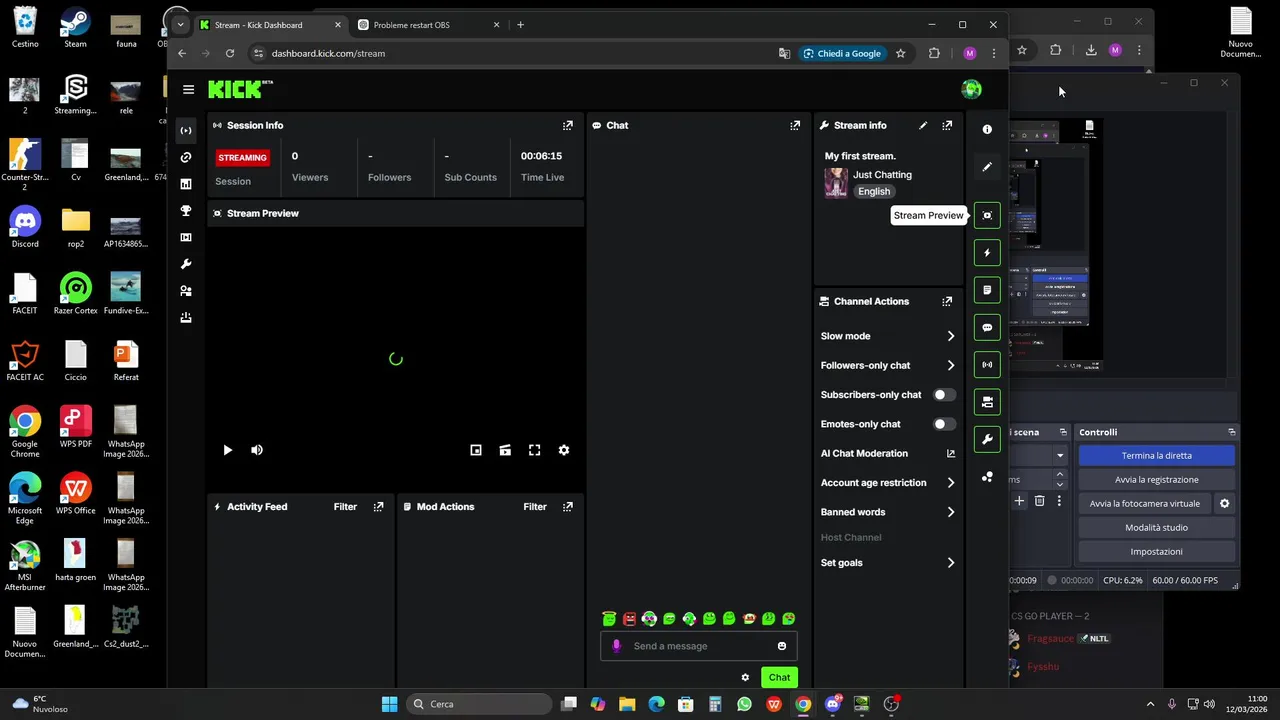Open Activity Feed Filter

[x=345, y=507]
